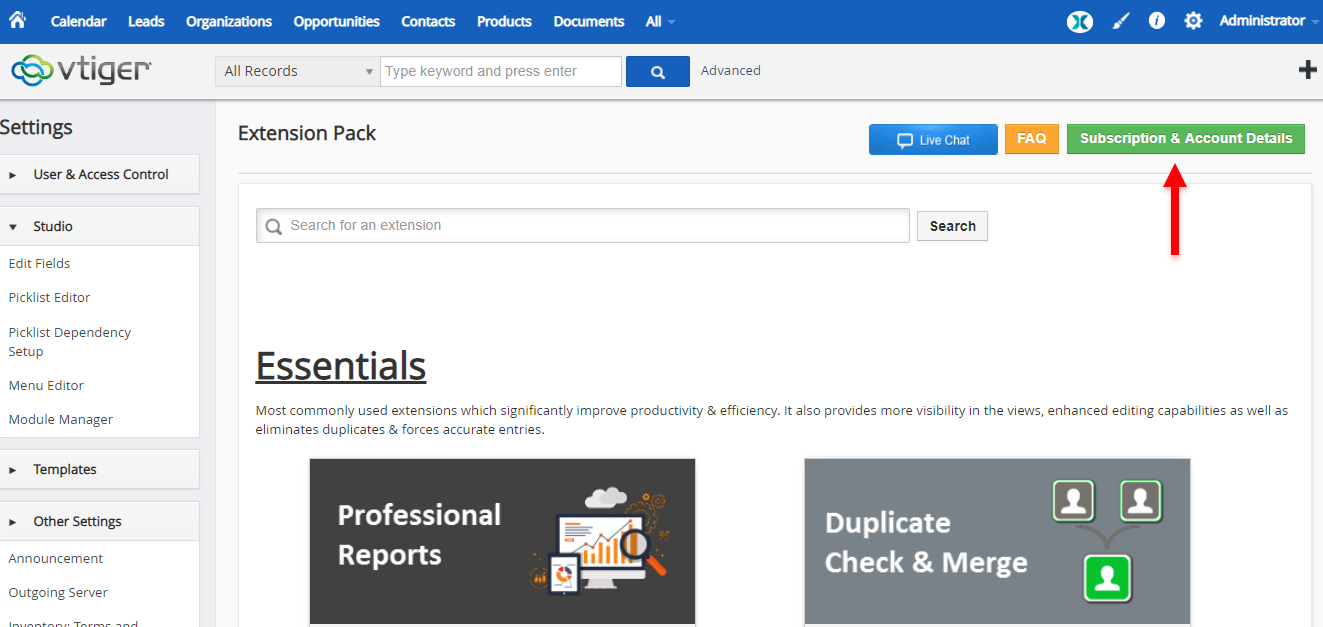Open Picklist Dependency Setup
Image resolution: width=1323 pixels, height=627 pixels.
pyautogui.click(x=69, y=341)
